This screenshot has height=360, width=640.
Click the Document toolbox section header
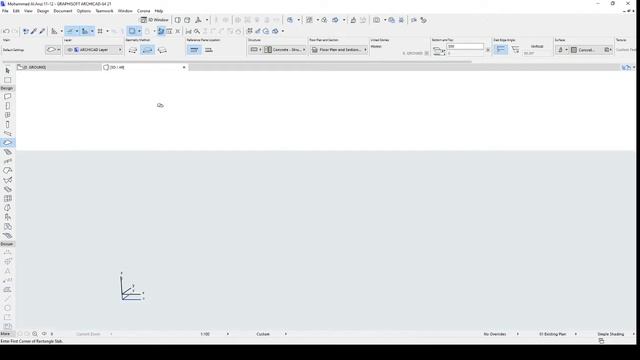click(7, 244)
